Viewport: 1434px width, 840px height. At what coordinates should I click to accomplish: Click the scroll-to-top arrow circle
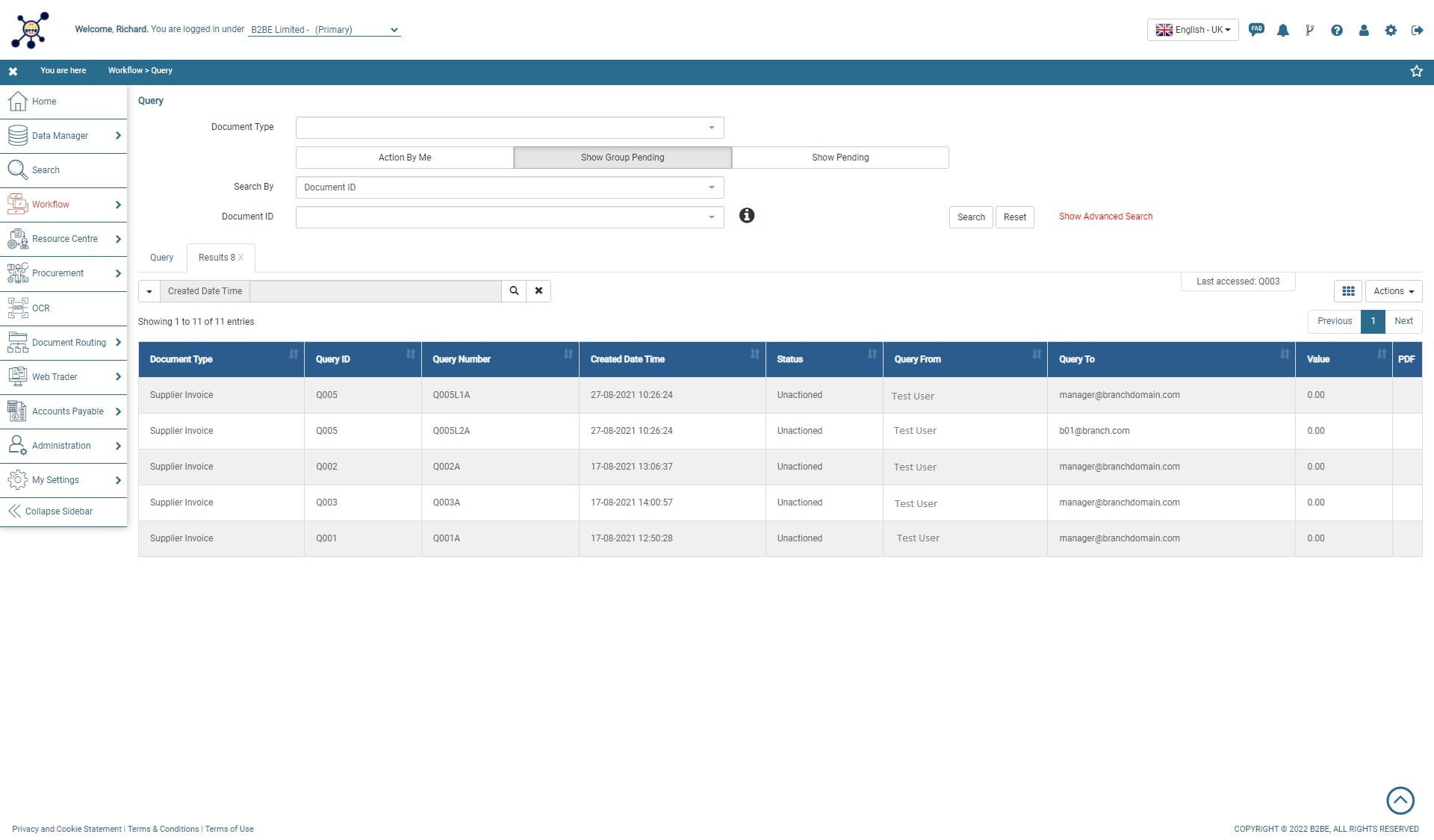[1400, 800]
